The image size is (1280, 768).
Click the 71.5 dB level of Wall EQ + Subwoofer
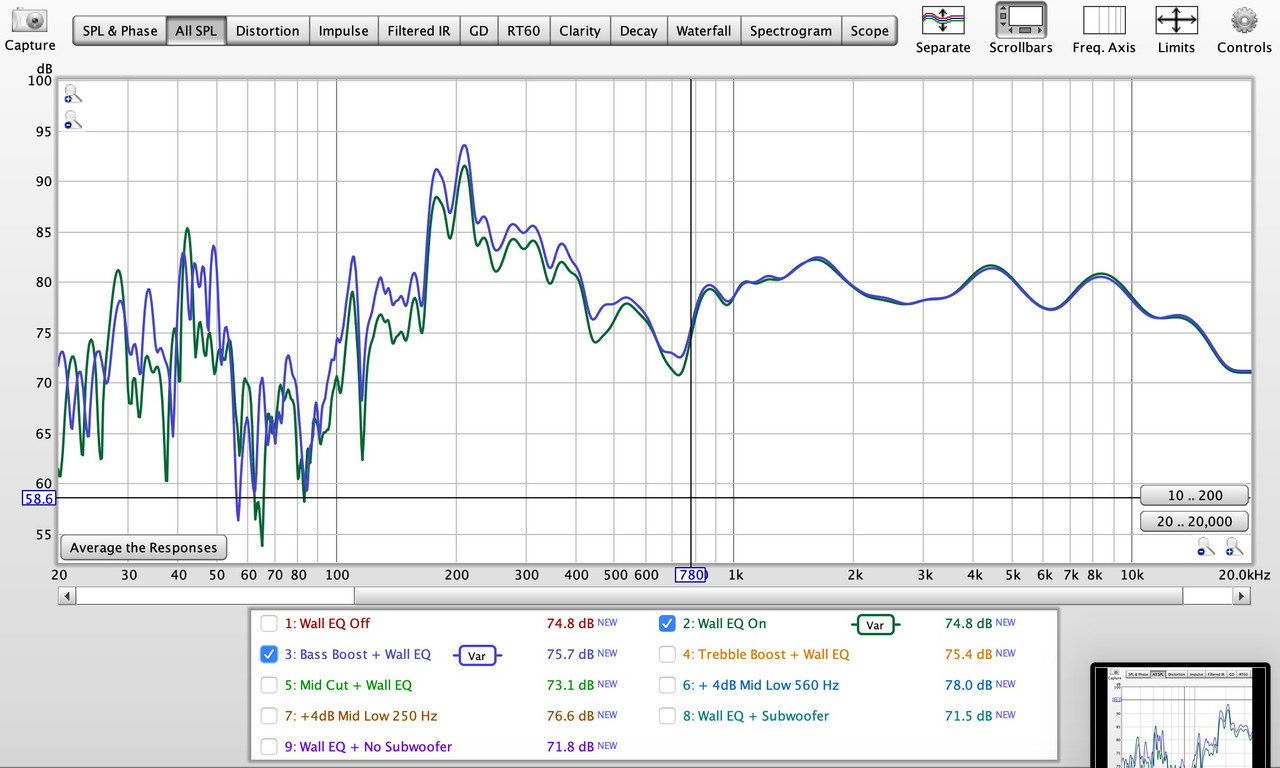pos(969,717)
